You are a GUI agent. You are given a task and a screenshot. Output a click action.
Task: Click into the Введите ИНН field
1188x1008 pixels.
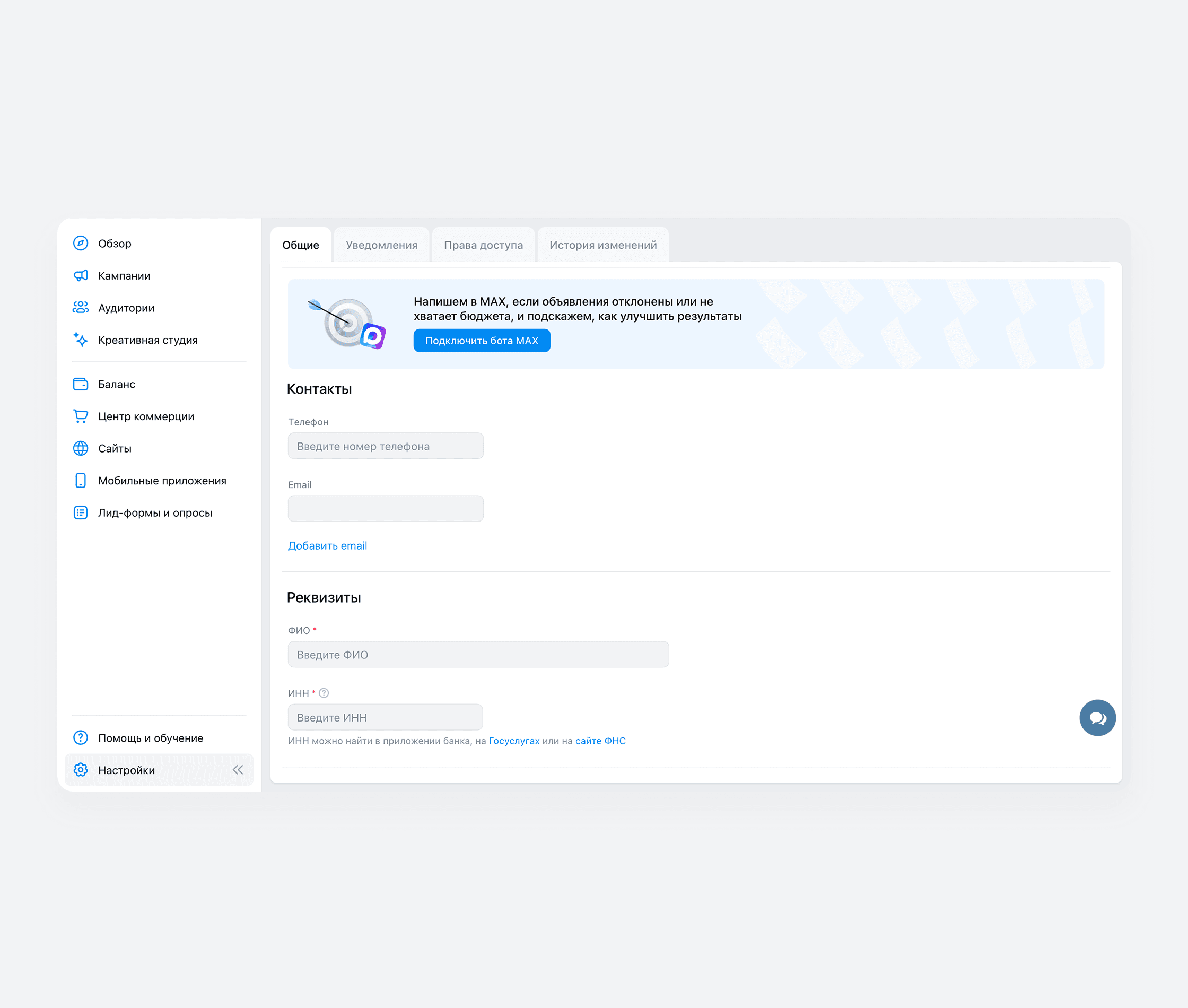pyautogui.click(x=386, y=717)
